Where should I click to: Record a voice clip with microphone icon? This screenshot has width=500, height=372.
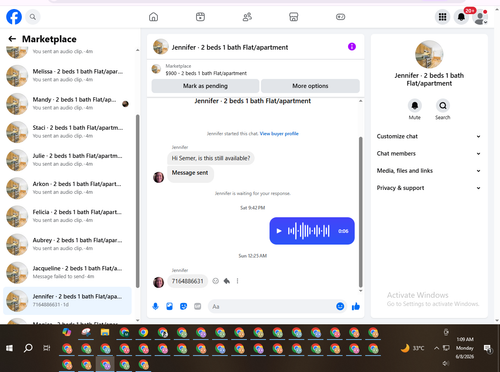click(x=155, y=306)
